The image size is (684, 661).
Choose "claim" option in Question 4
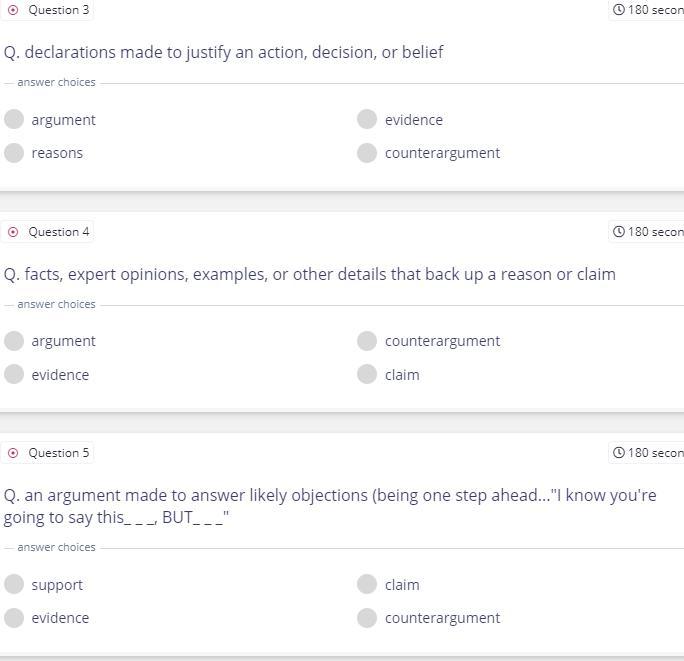point(367,375)
